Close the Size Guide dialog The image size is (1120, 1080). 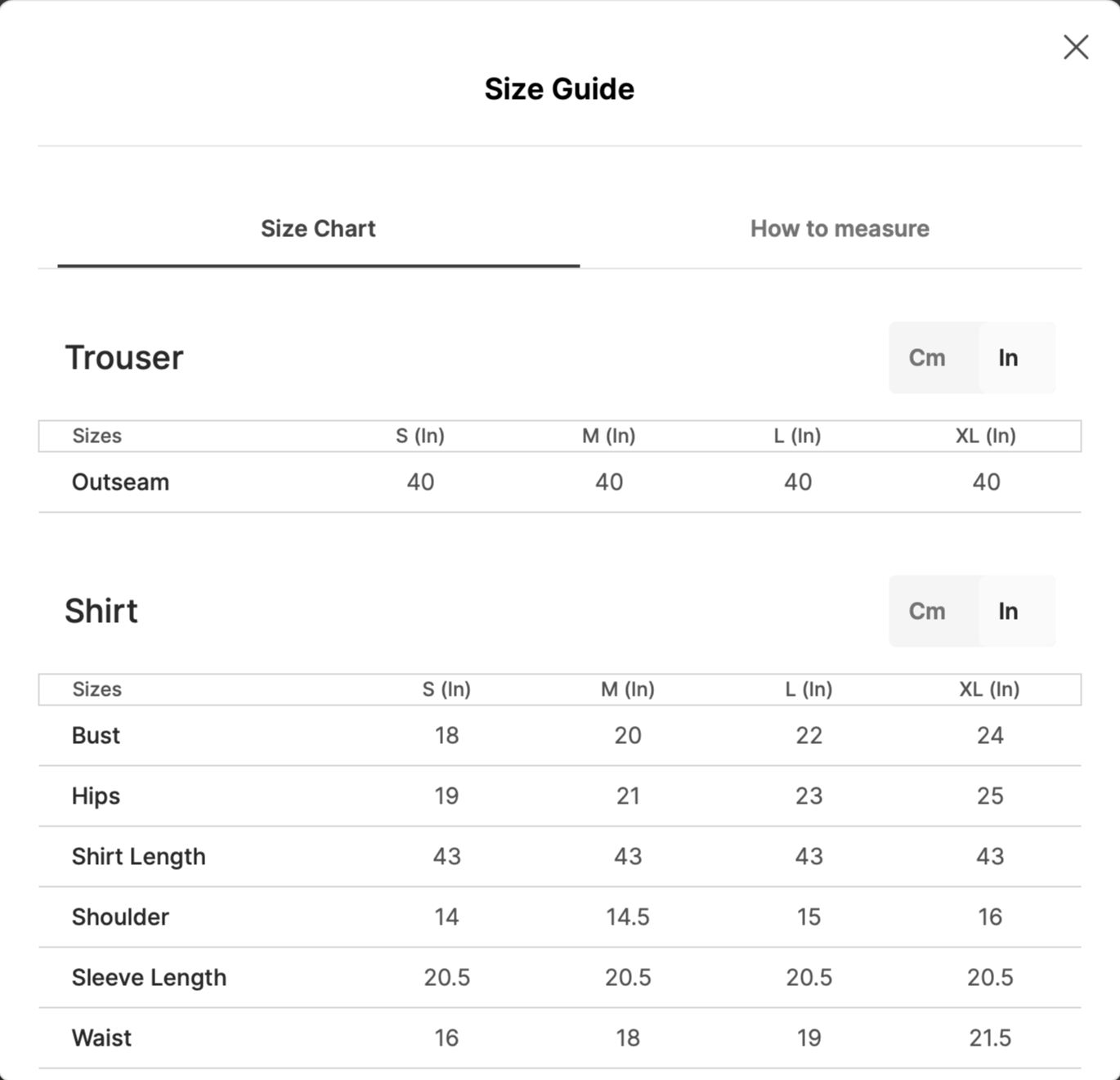pyautogui.click(x=1075, y=47)
